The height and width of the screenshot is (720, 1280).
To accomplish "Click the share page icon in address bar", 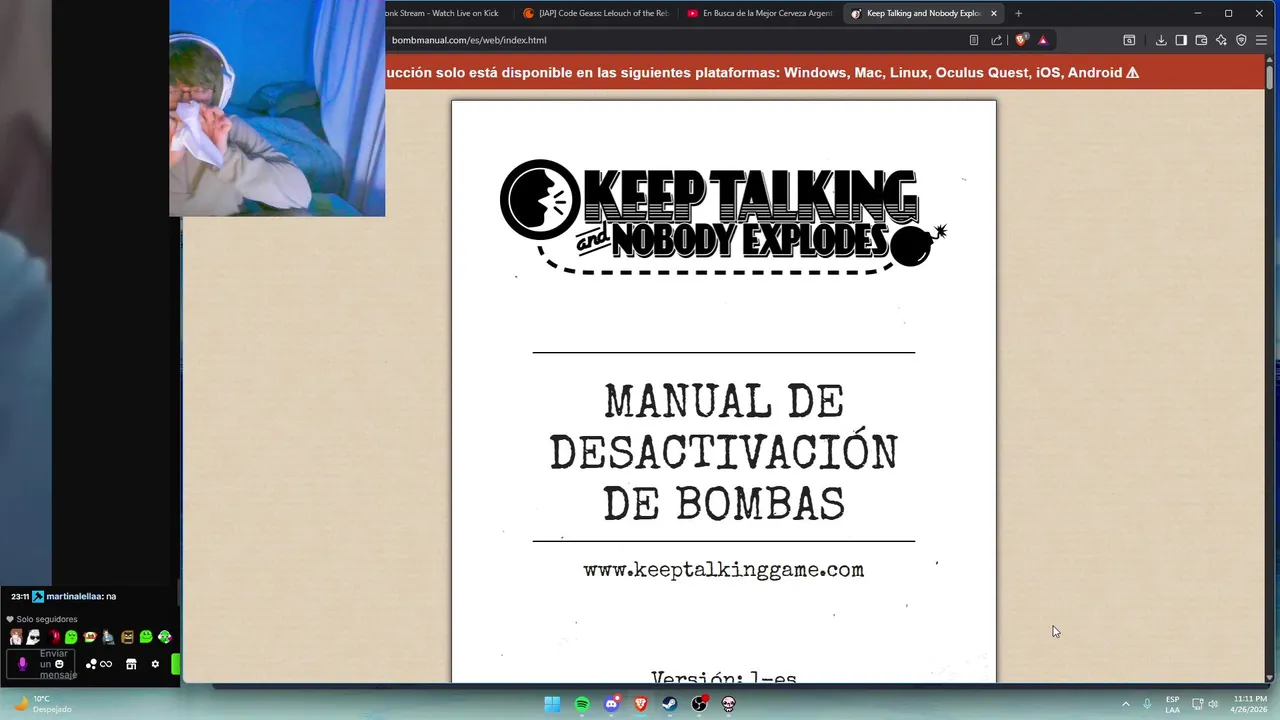I will coord(996,40).
